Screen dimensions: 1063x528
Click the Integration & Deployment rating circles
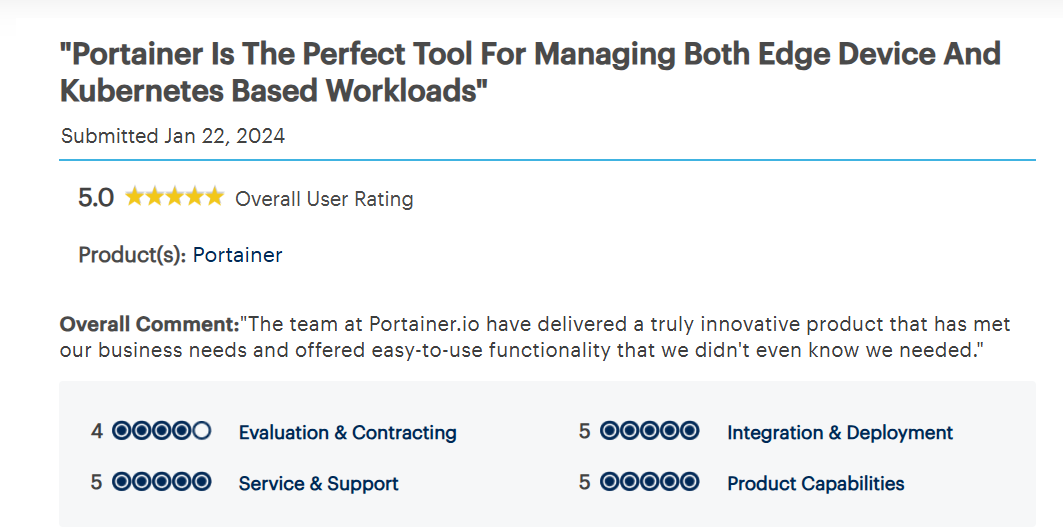tap(649, 430)
